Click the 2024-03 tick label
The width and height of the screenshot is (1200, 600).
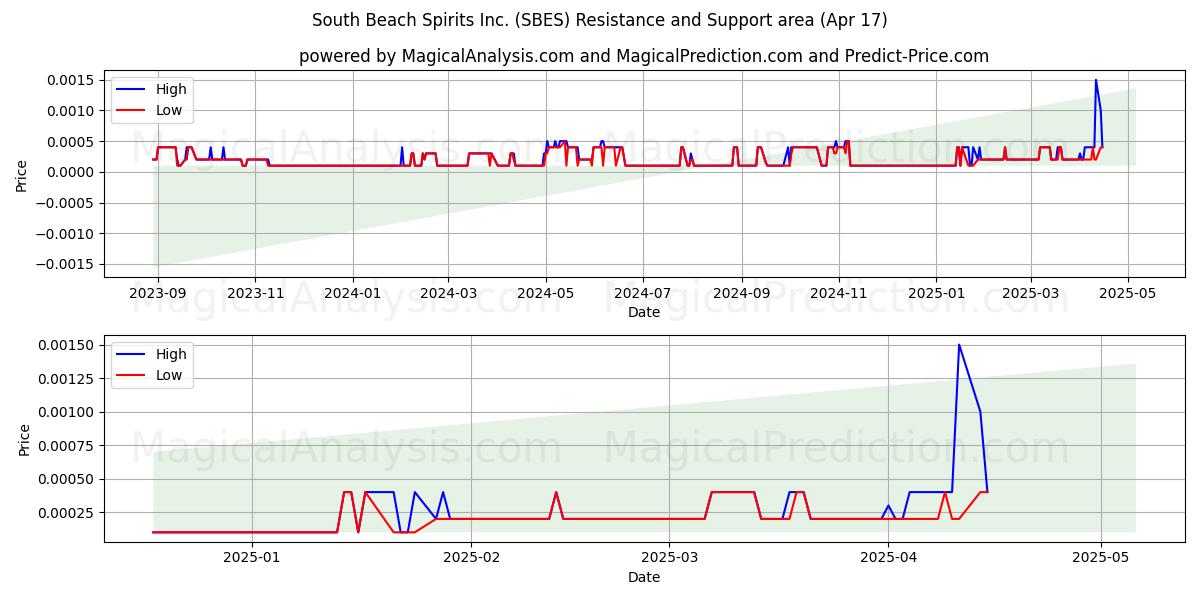click(447, 294)
